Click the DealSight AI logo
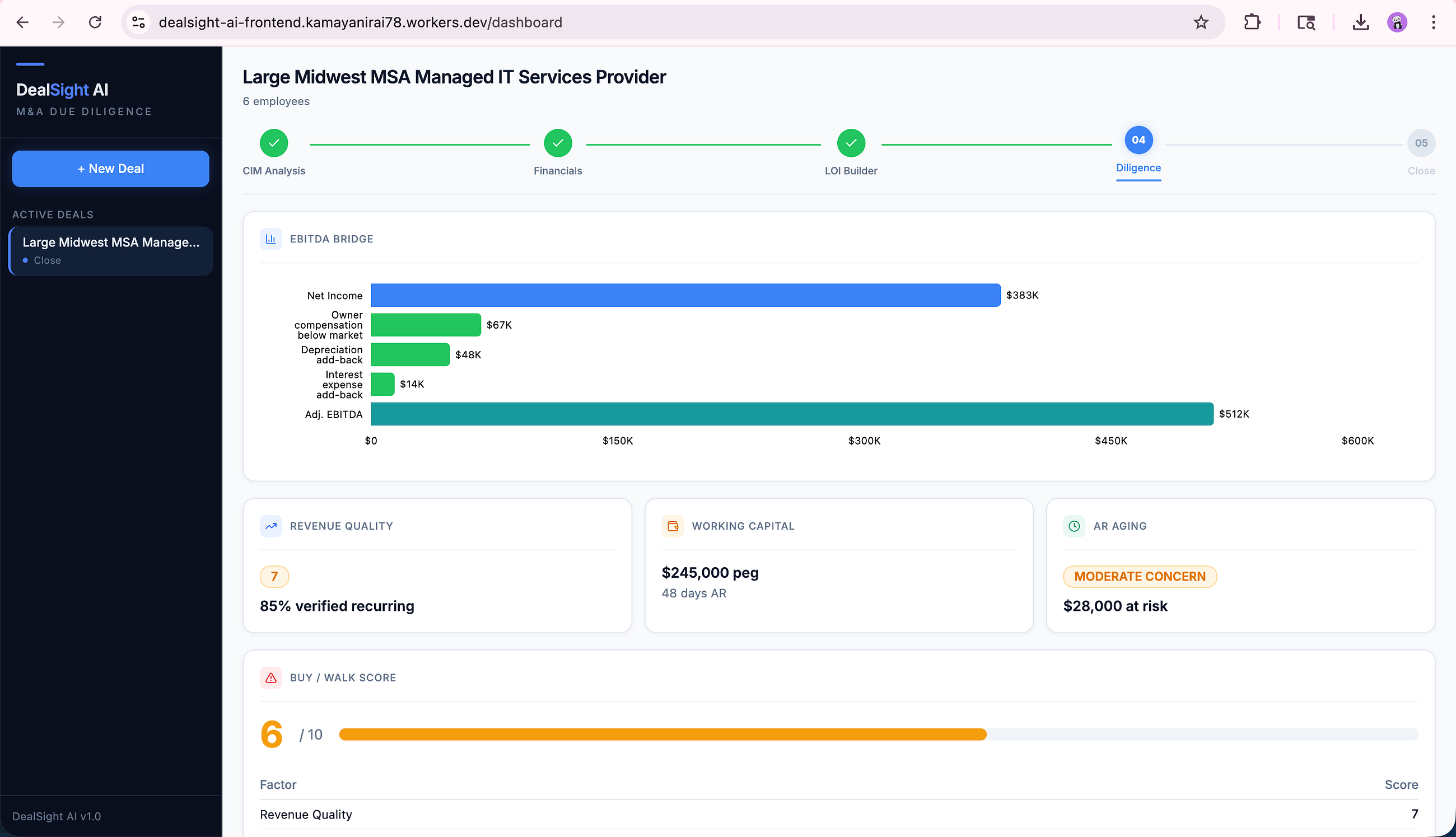1456x837 pixels. pos(62,90)
